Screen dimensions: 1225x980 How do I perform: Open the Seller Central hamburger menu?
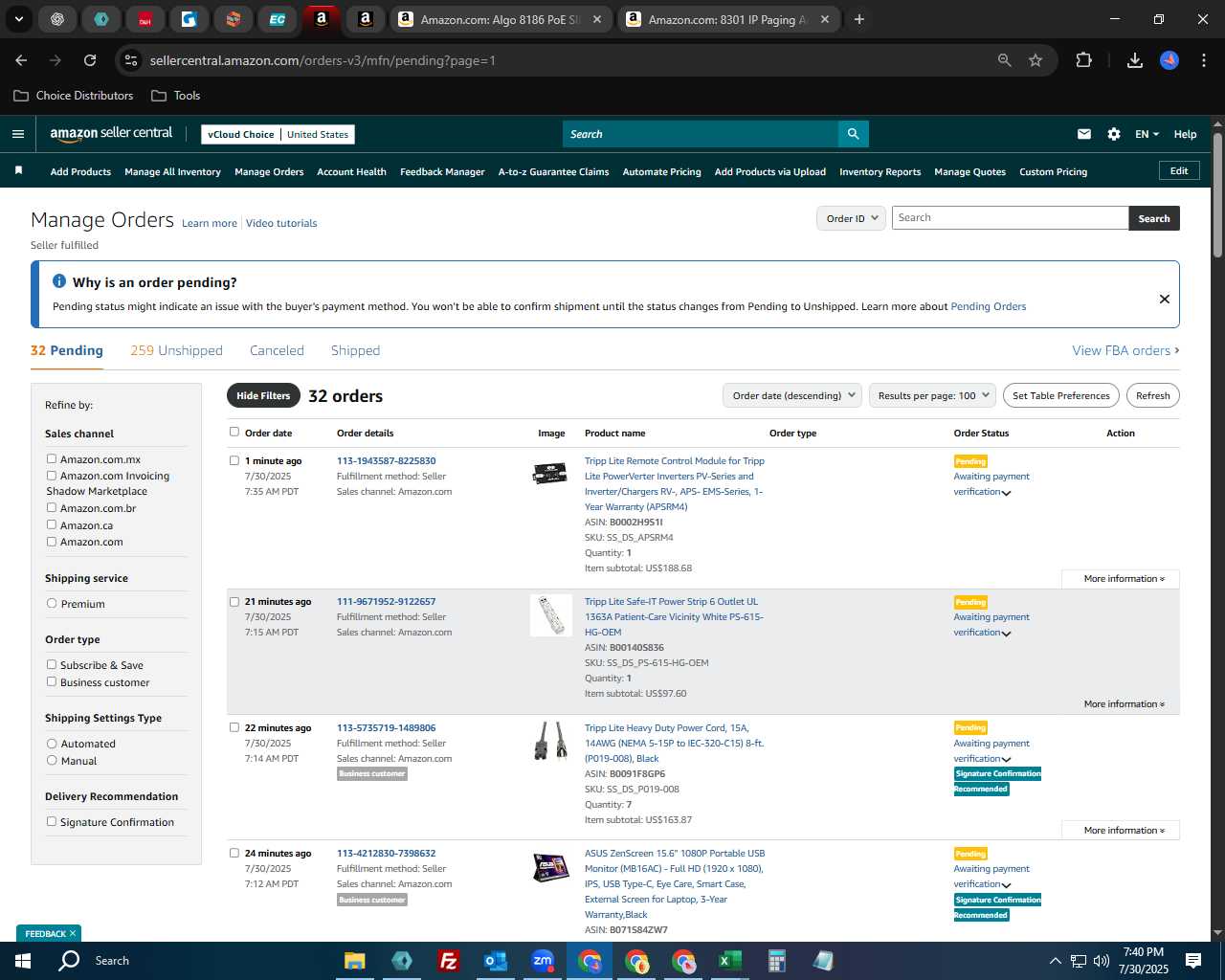pos(17,134)
